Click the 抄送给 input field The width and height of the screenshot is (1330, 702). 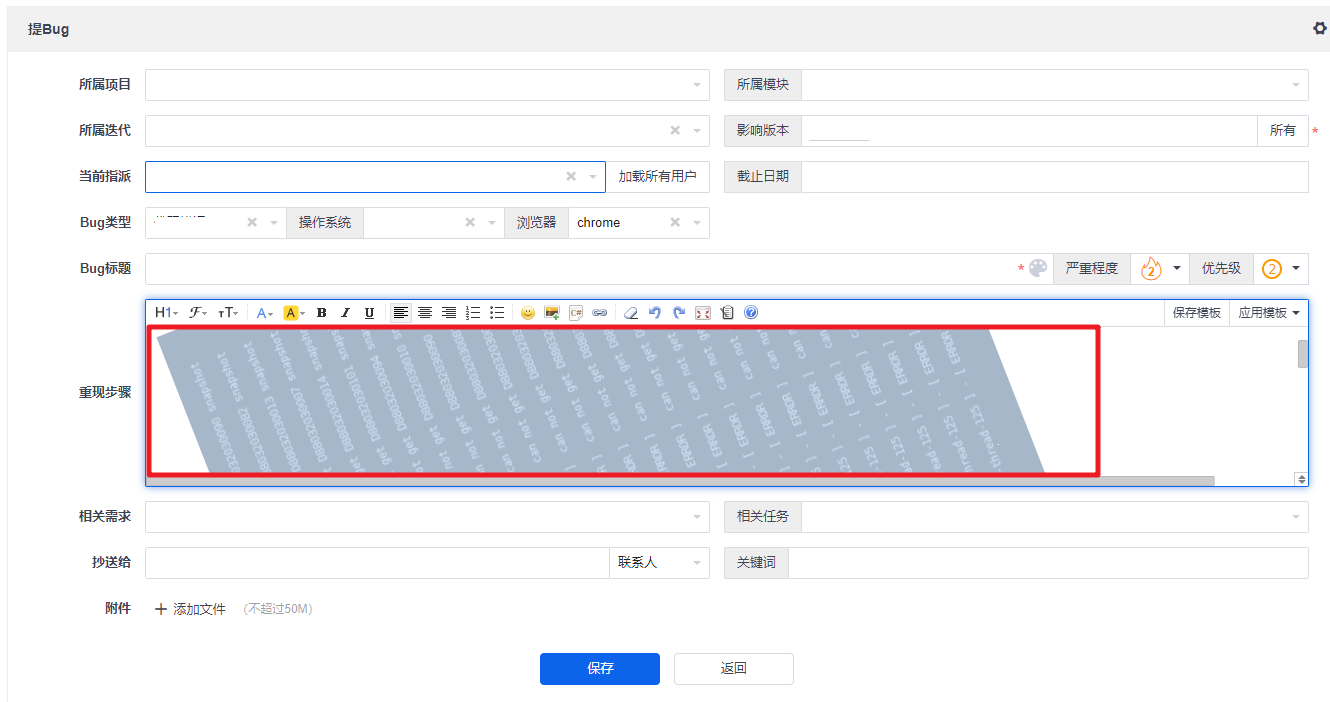377,563
